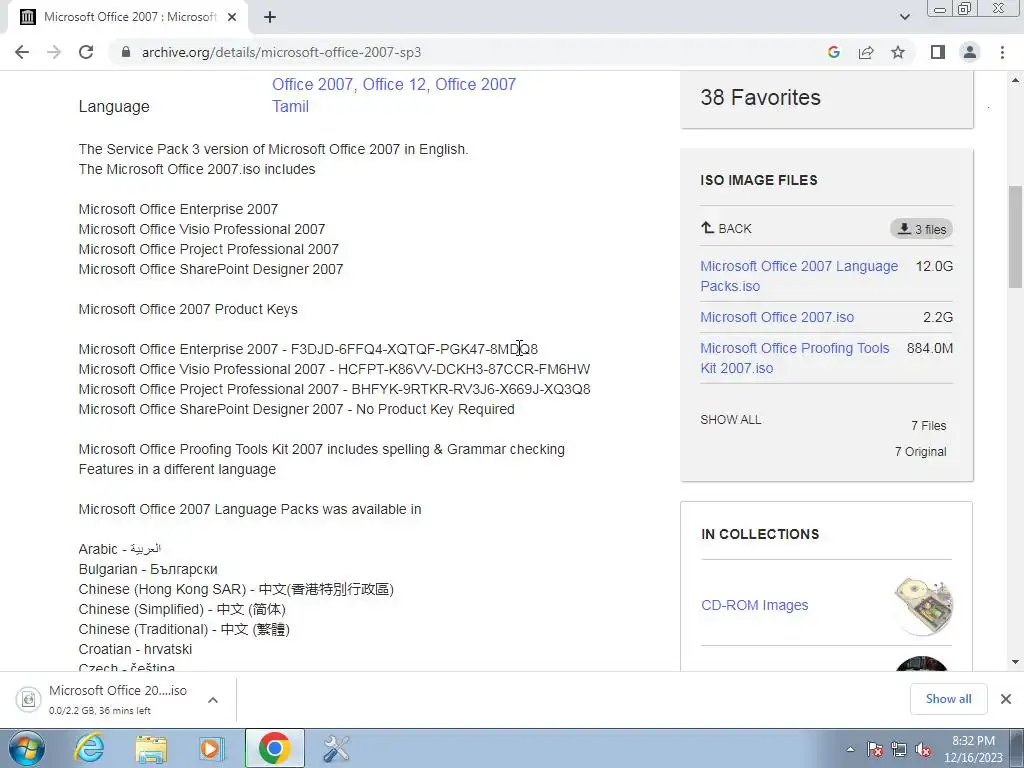Open the browser side panel

pos(938,52)
